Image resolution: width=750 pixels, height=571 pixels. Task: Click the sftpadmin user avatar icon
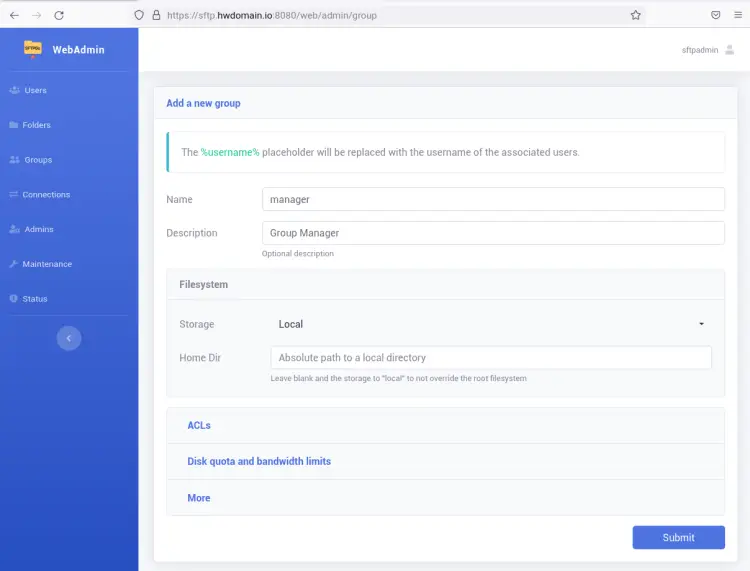(730, 50)
